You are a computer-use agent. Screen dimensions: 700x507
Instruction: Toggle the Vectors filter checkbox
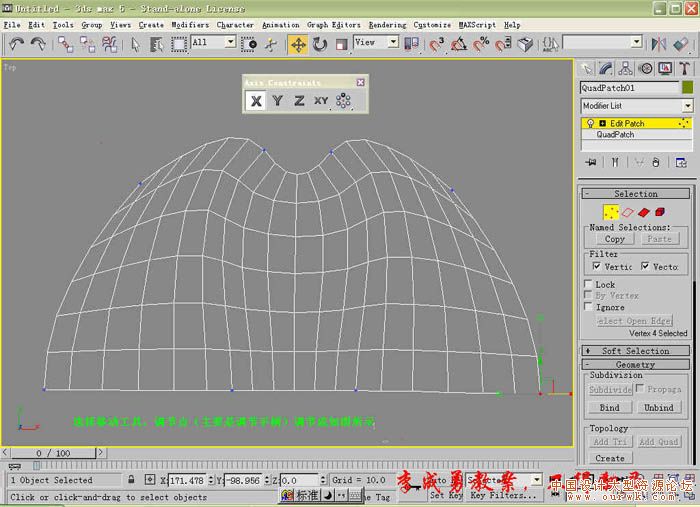coord(645,266)
